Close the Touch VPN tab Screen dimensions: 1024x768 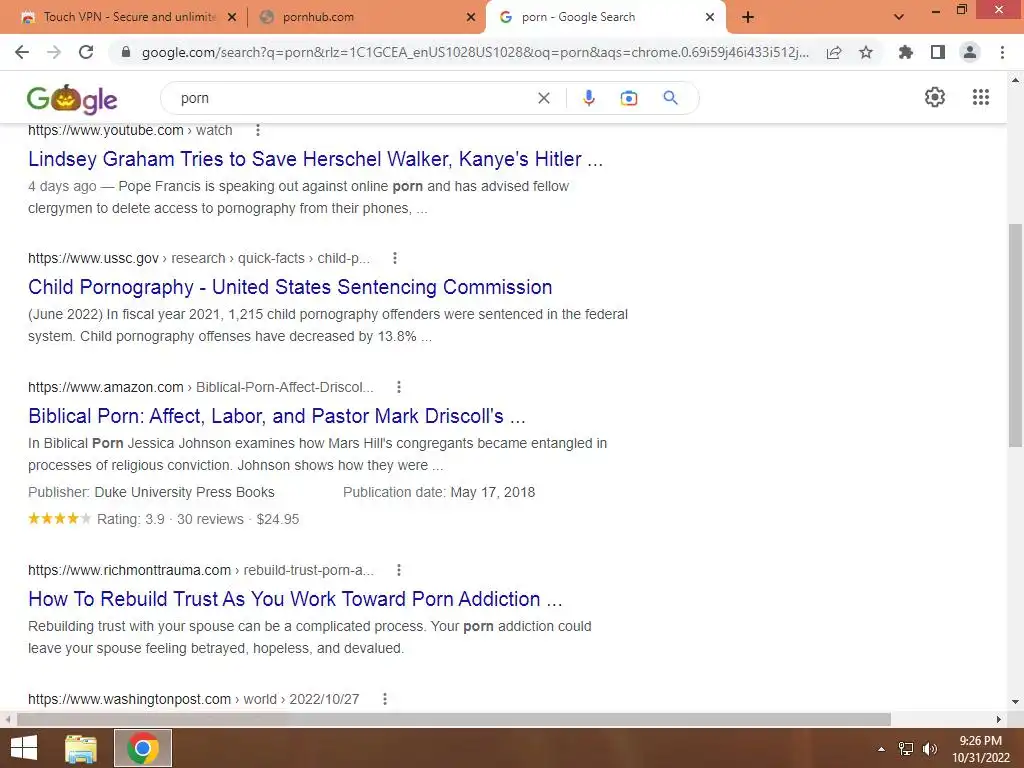[232, 17]
